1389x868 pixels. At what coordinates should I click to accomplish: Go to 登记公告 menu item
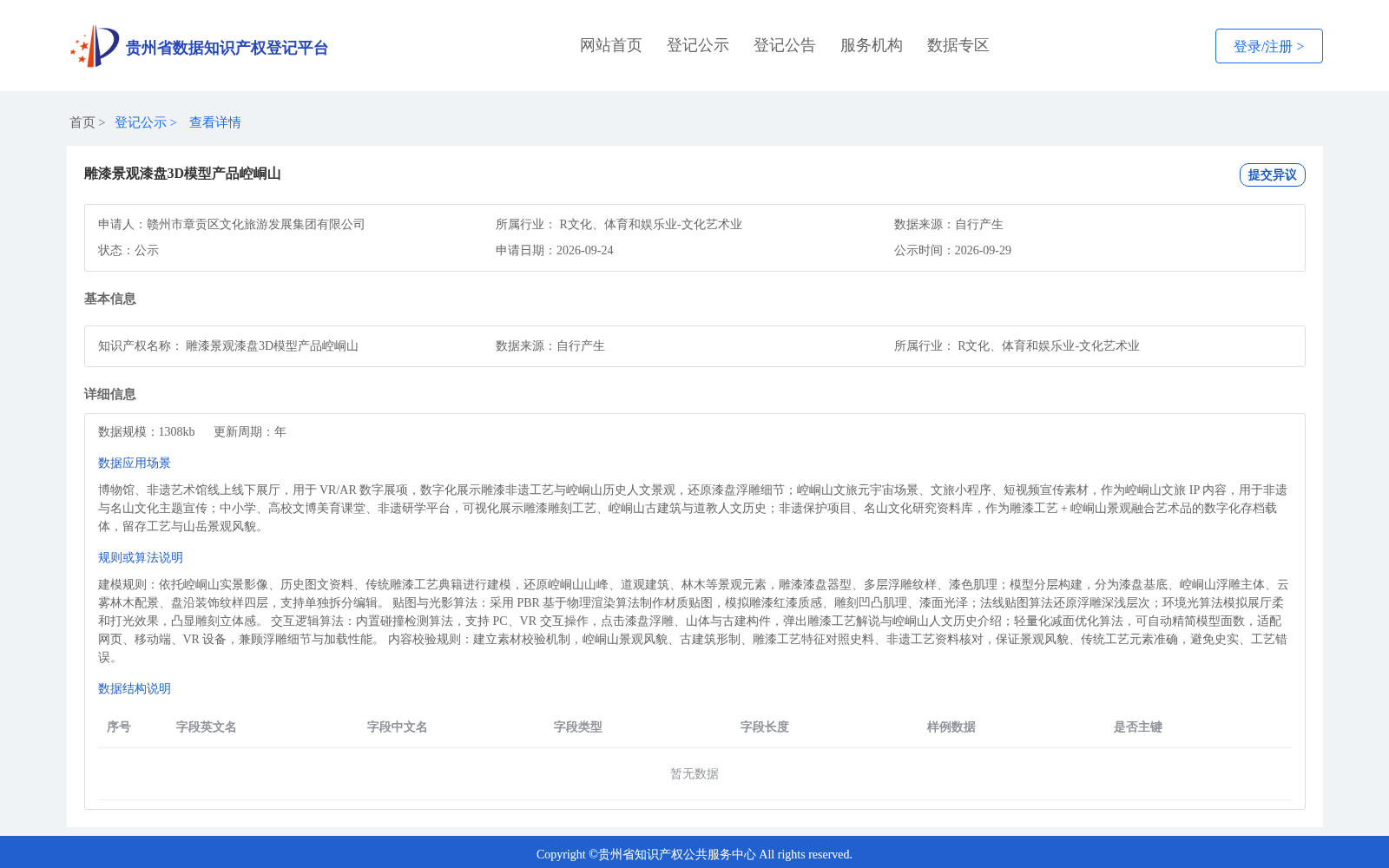785,45
